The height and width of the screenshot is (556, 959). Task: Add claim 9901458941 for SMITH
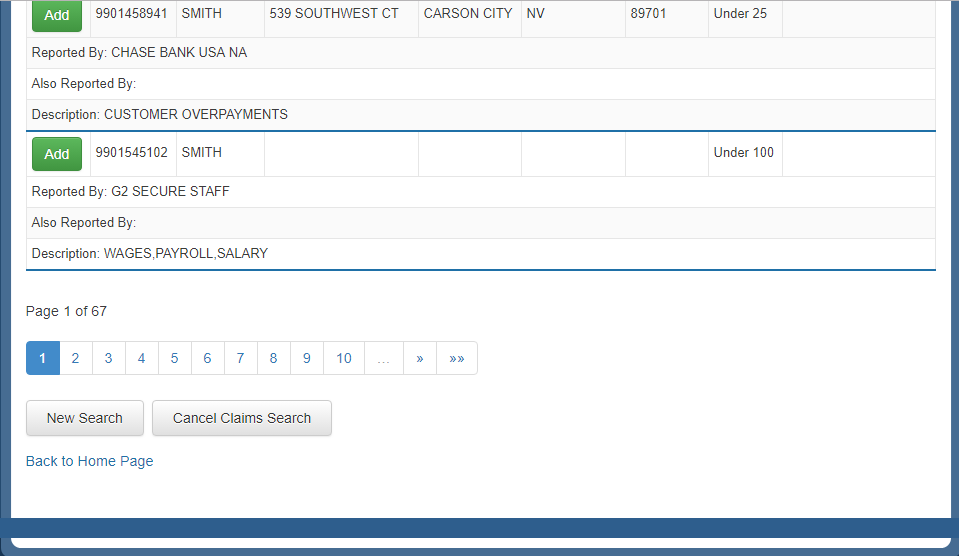tap(57, 15)
